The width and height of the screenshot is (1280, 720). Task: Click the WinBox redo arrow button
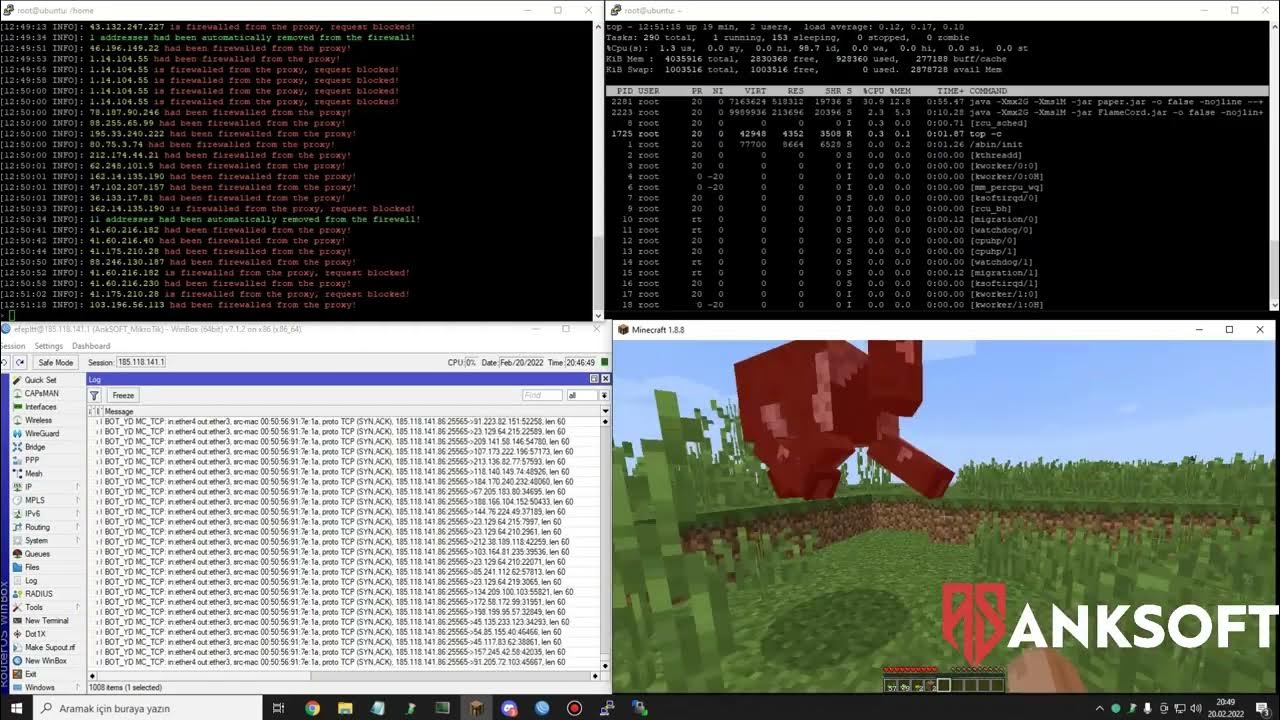[x=20, y=362]
